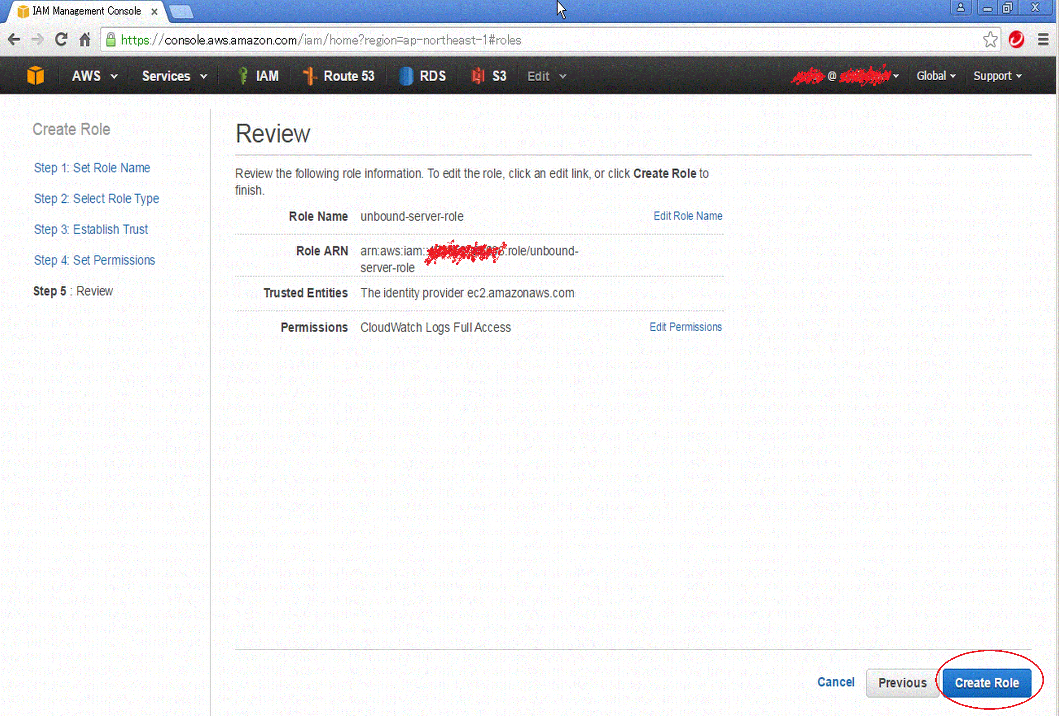This screenshot has width=1059, height=716.
Task: Select the IAM Management Console browser tab
Action: click(75, 11)
